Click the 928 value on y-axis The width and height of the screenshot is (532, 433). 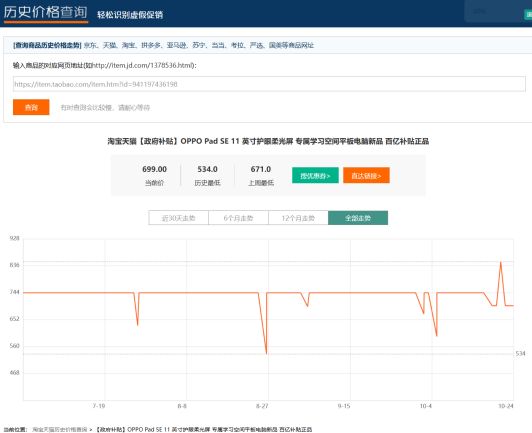[15, 238]
